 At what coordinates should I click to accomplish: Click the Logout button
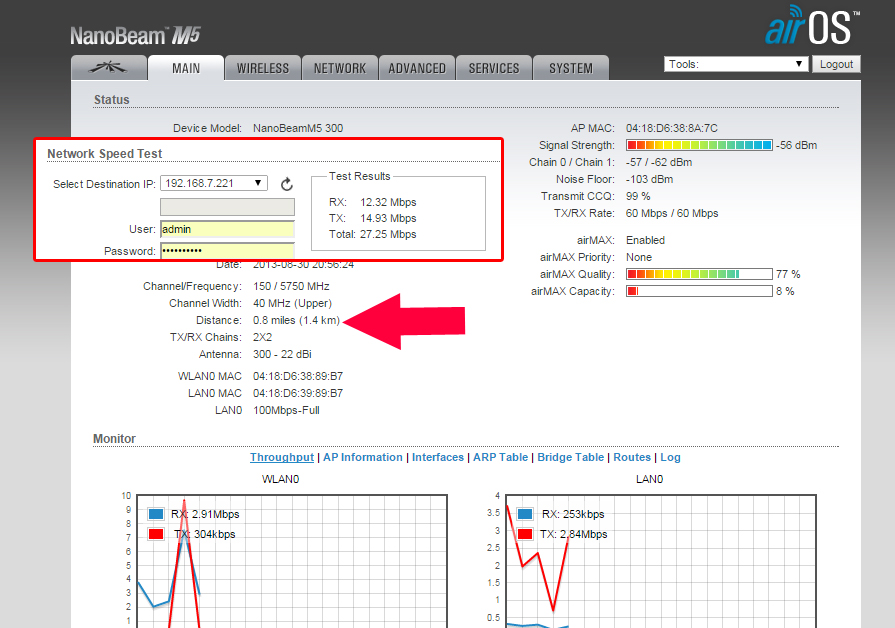836,64
